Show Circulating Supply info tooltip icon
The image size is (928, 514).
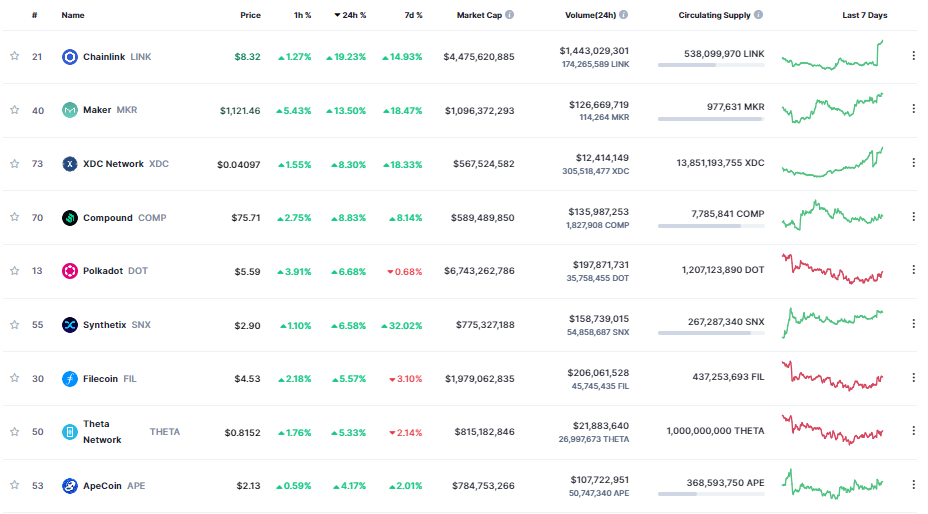pos(758,15)
